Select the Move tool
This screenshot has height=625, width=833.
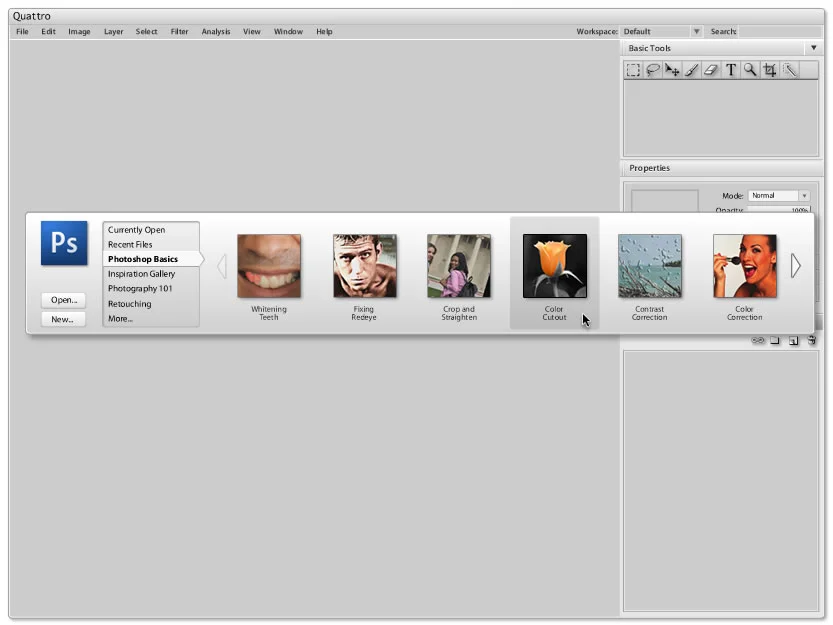[672, 70]
